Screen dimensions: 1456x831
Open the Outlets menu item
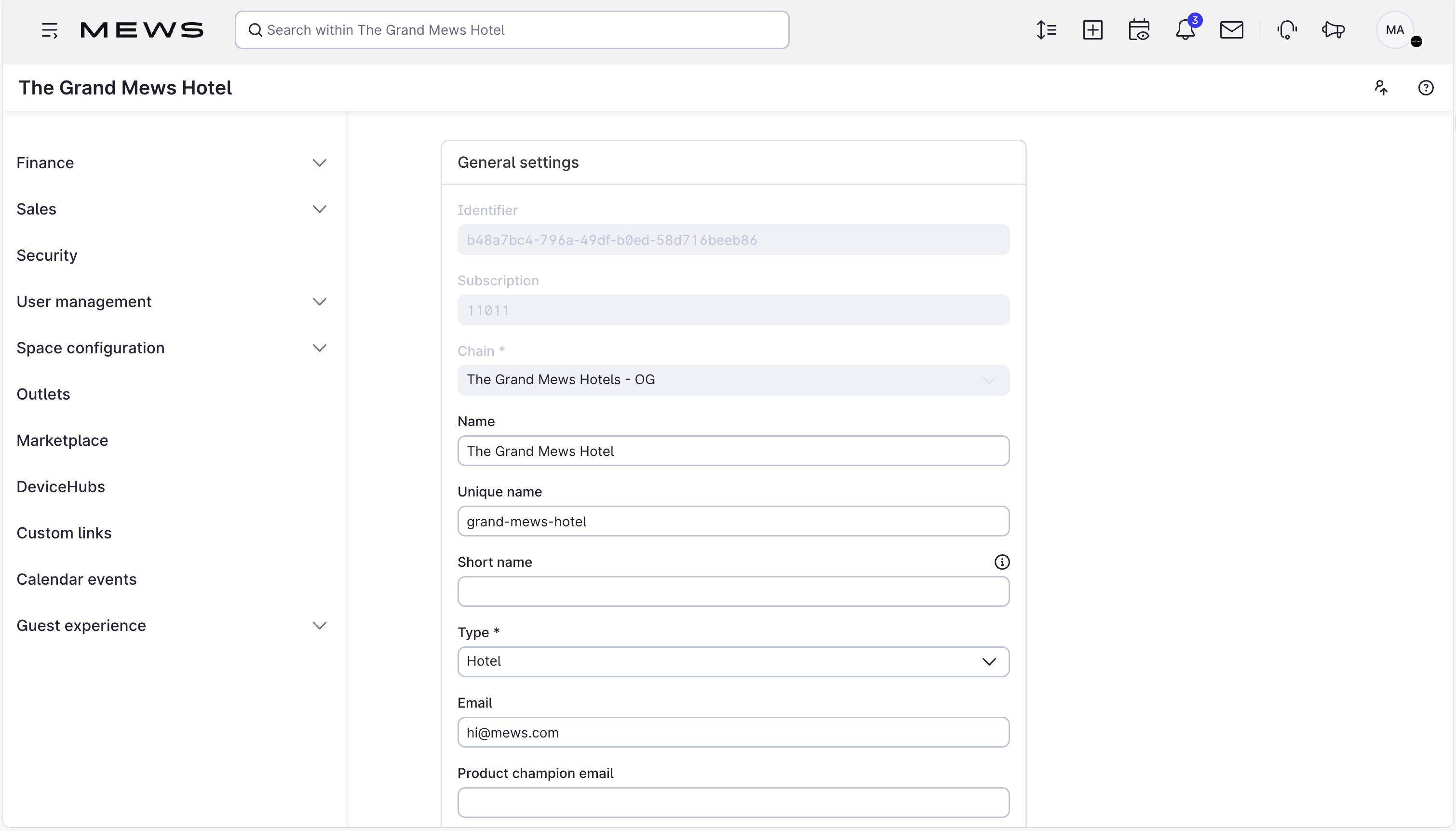(43, 394)
